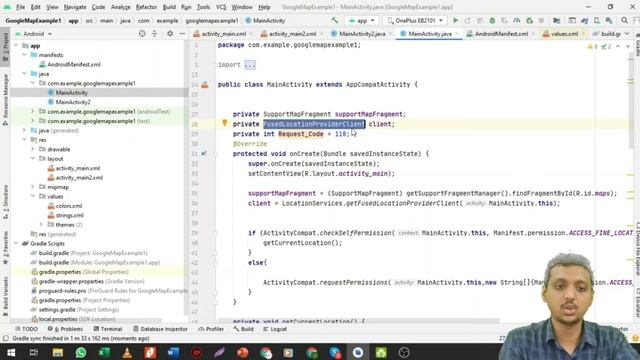Open the SDK Manager icon
The height and width of the screenshot is (360, 640).
tap(609, 20)
